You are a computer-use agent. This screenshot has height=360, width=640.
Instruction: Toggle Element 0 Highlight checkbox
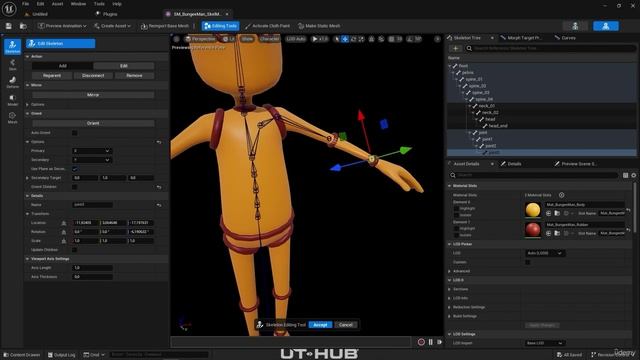(x=456, y=209)
